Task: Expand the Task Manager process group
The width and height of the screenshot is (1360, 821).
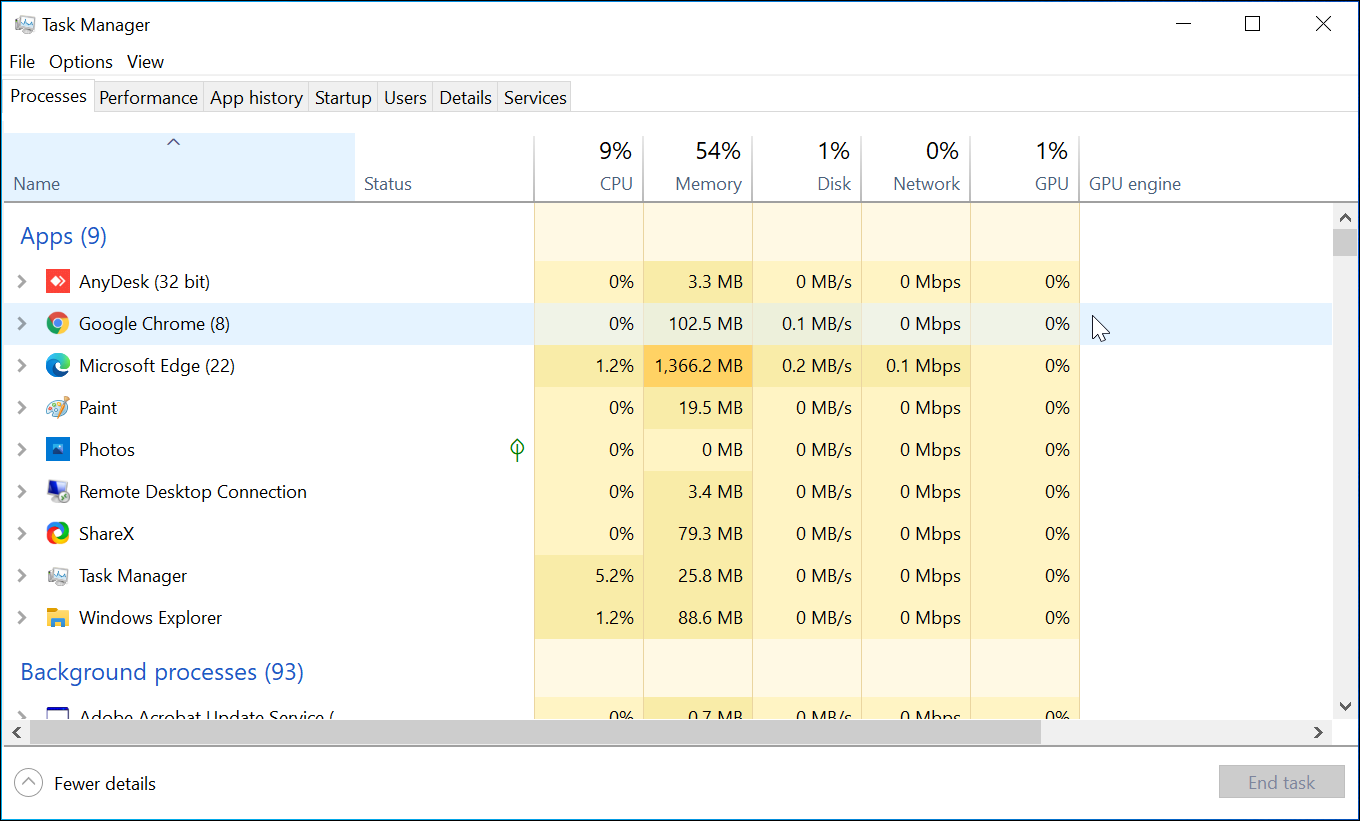Action: point(22,576)
